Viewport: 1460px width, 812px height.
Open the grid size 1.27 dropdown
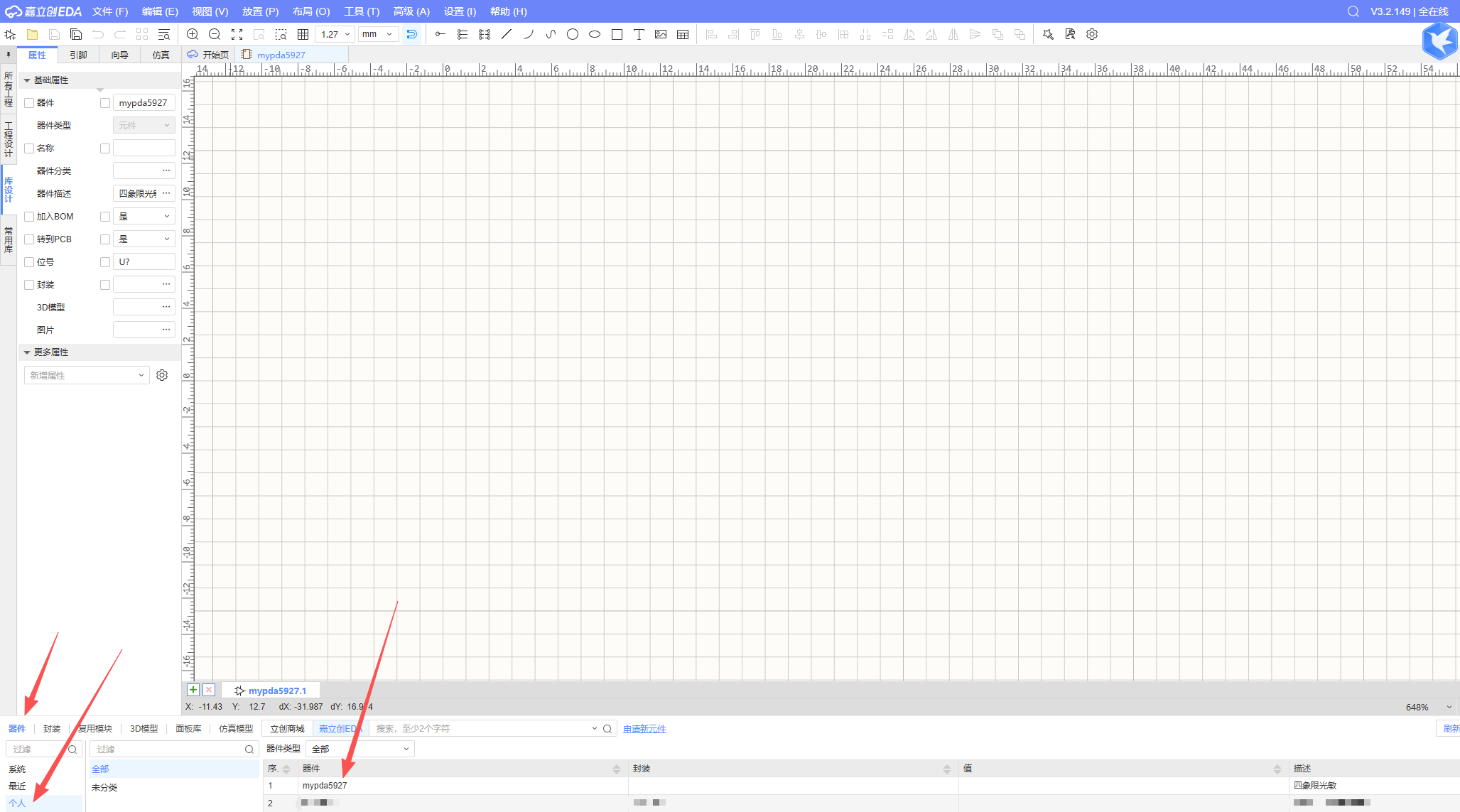point(335,34)
